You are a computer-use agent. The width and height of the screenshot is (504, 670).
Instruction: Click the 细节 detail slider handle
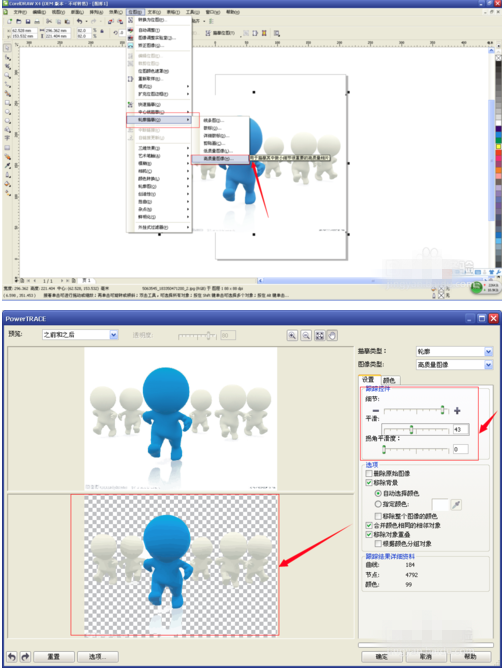[442, 410]
